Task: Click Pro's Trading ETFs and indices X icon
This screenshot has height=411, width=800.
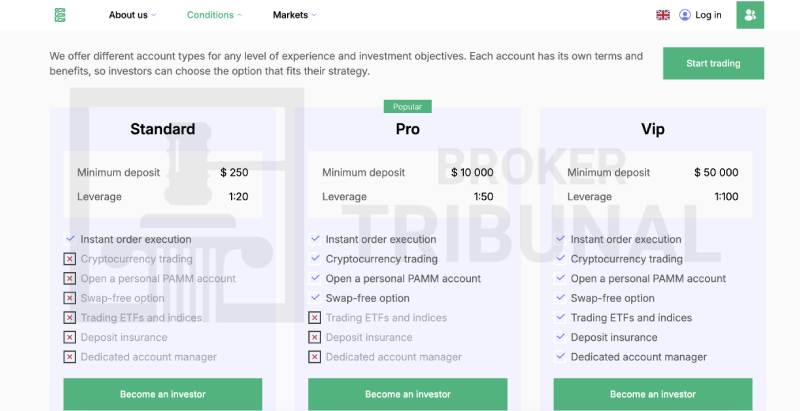Action: click(315, 318)
